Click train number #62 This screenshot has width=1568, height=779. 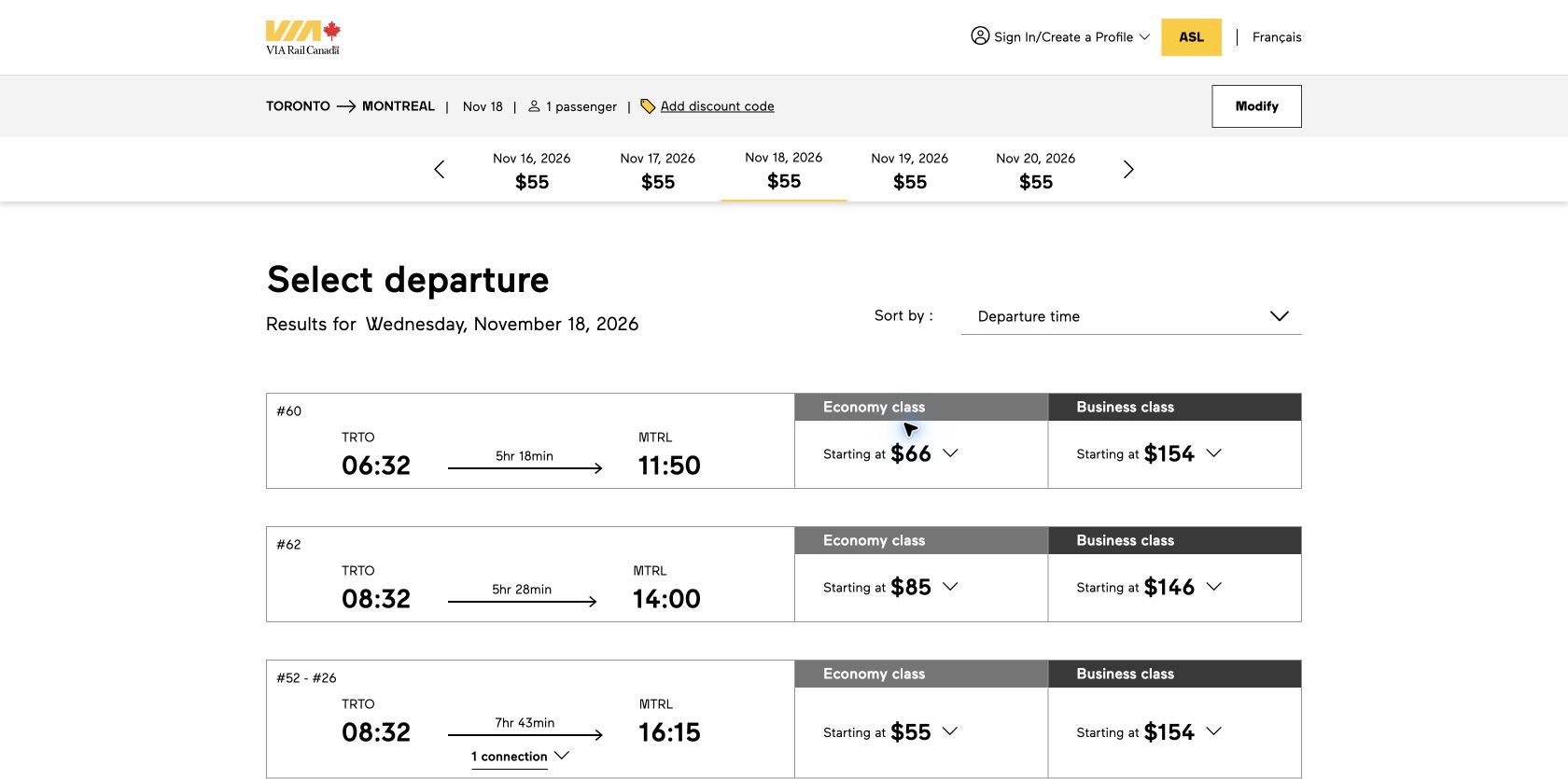(289, 545)
